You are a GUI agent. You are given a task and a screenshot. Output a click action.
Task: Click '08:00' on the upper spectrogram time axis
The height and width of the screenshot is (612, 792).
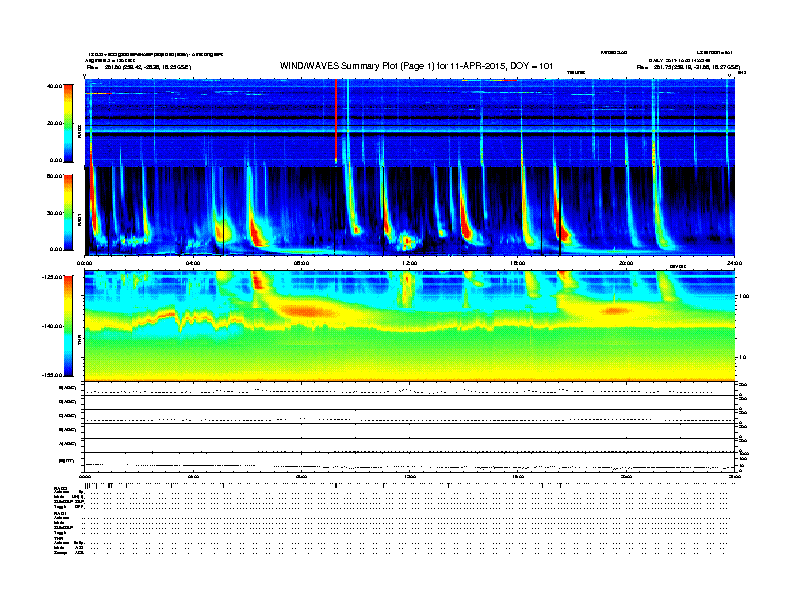(x=301, y=263)
